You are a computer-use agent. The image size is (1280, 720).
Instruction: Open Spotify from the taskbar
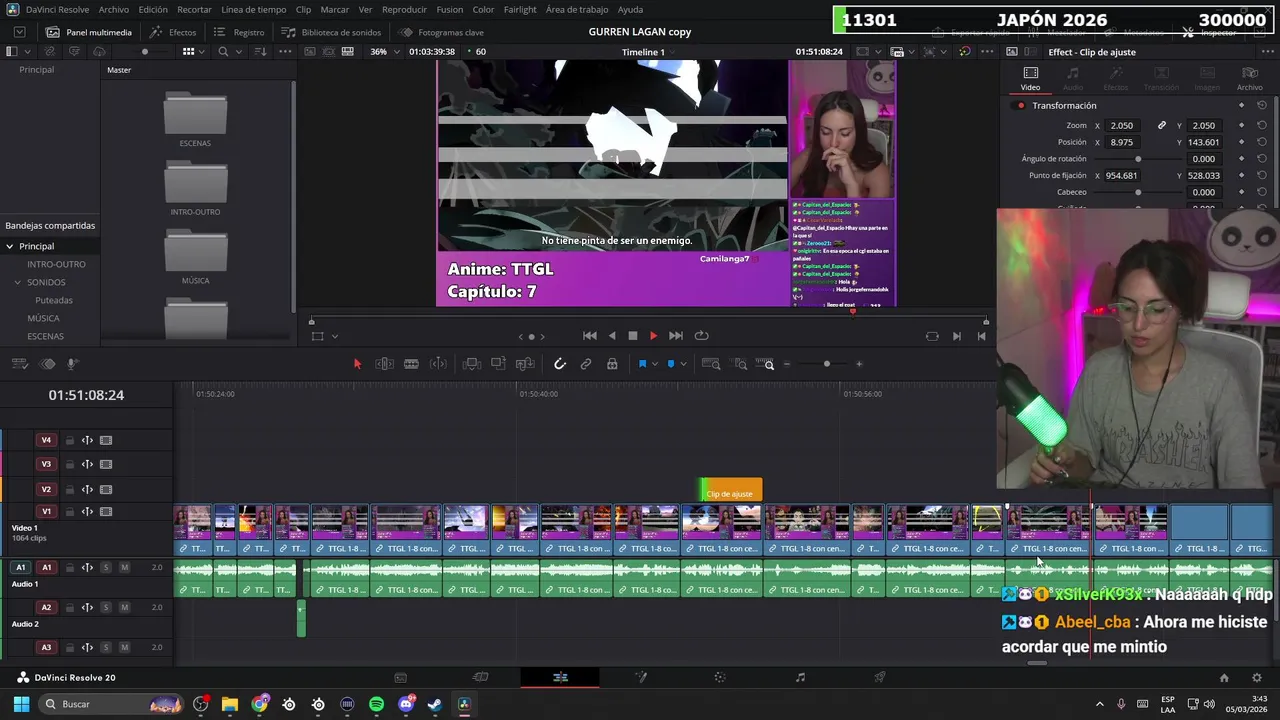[376, 704]
